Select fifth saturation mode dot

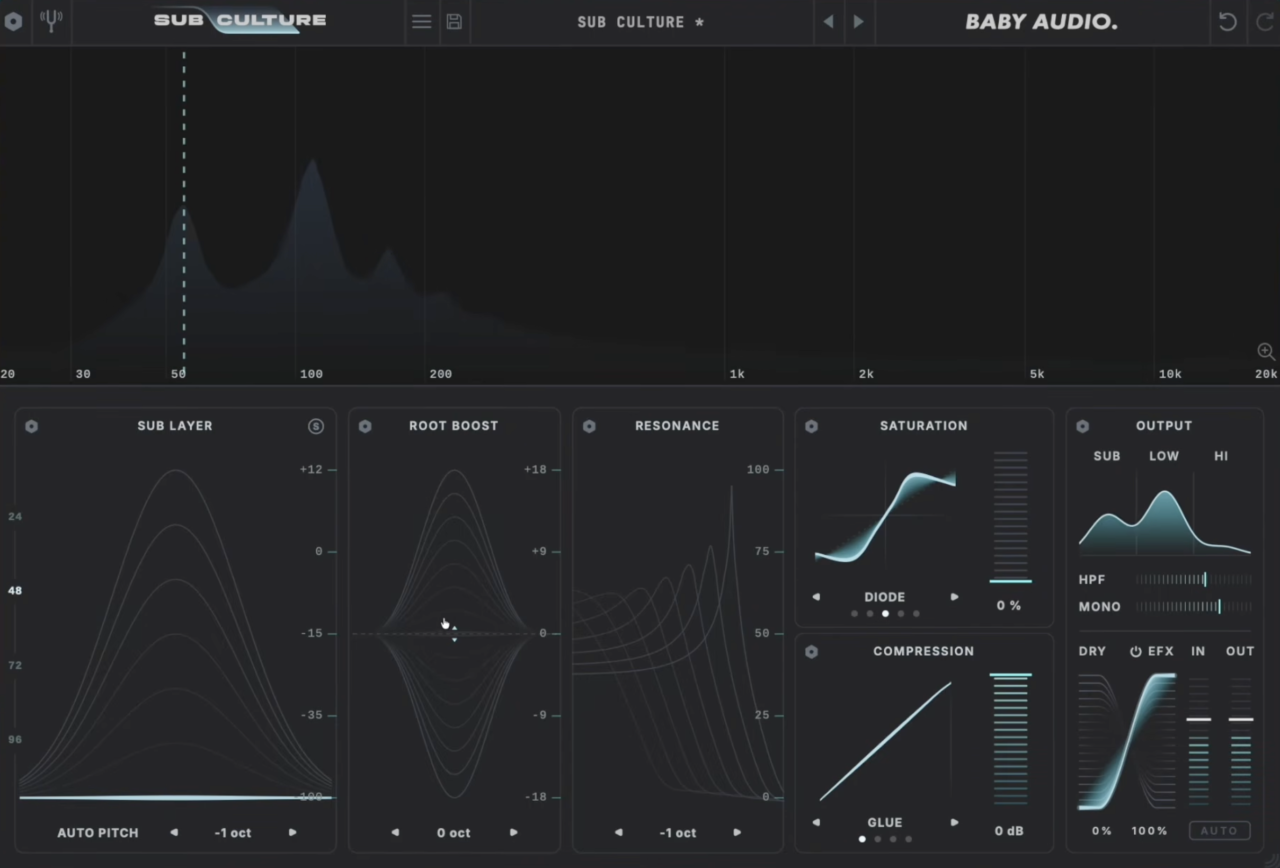[x=916, y=614]
